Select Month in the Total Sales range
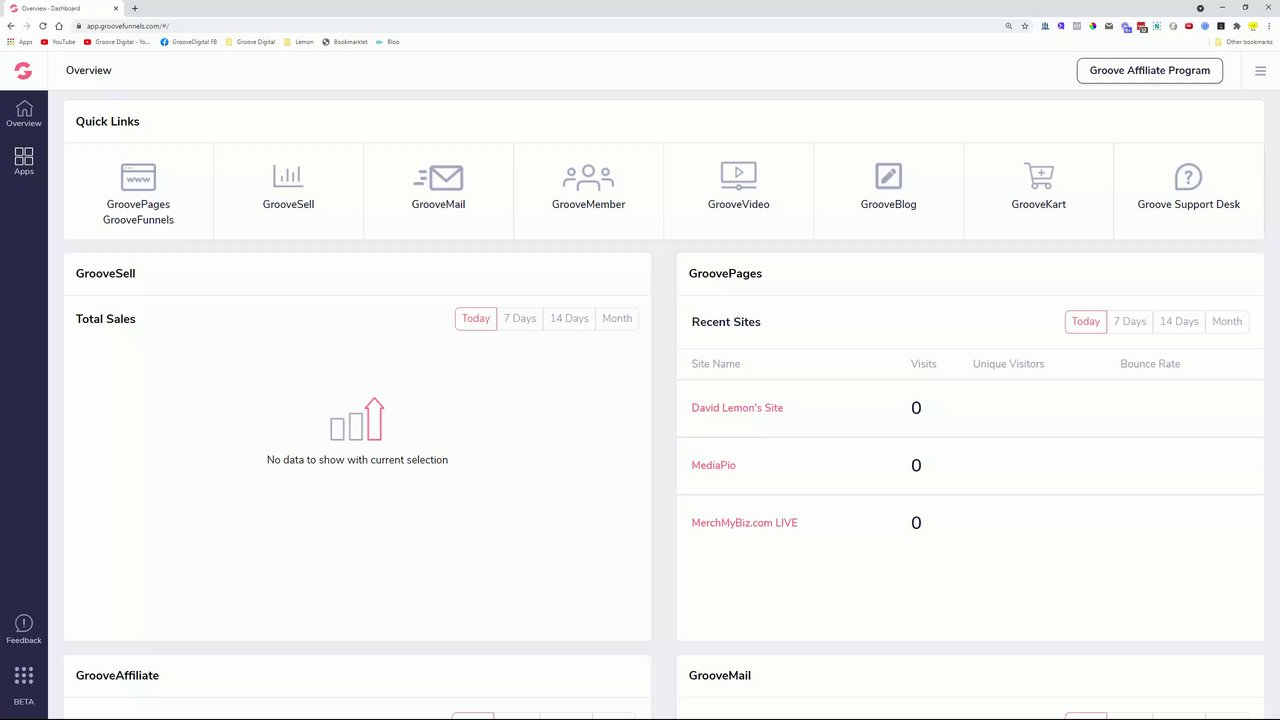The width and height of the screenshot is (1280, 720). click(x=617, y=319)
